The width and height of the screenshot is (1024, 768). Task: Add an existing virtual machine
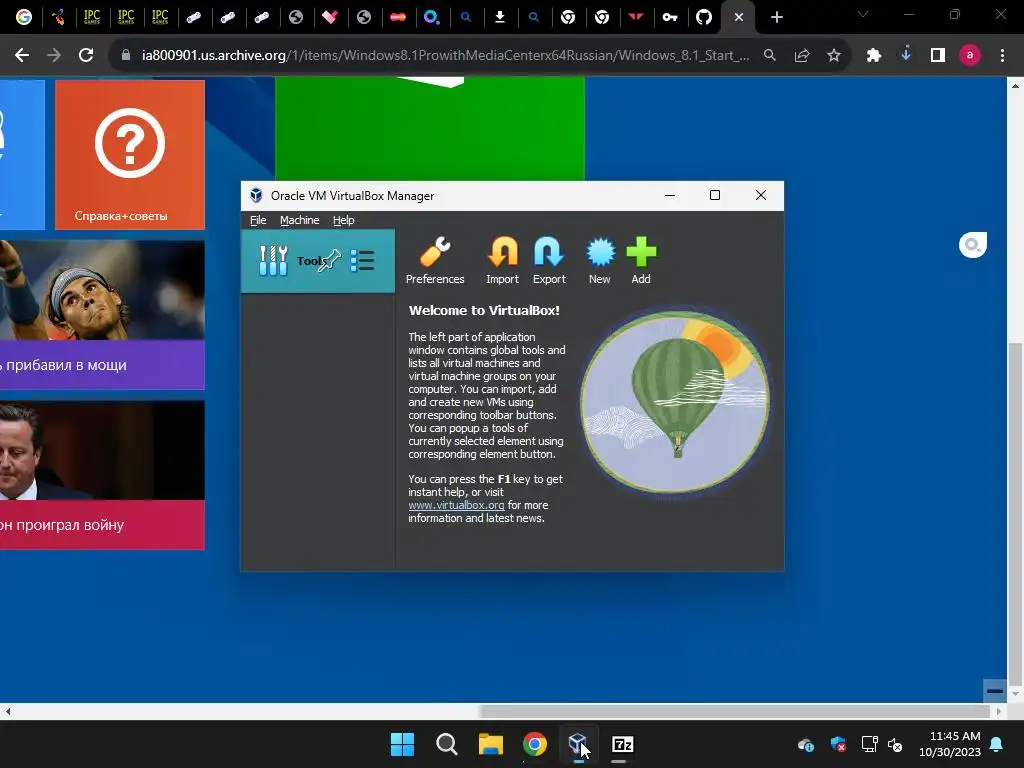coord(641,261)
